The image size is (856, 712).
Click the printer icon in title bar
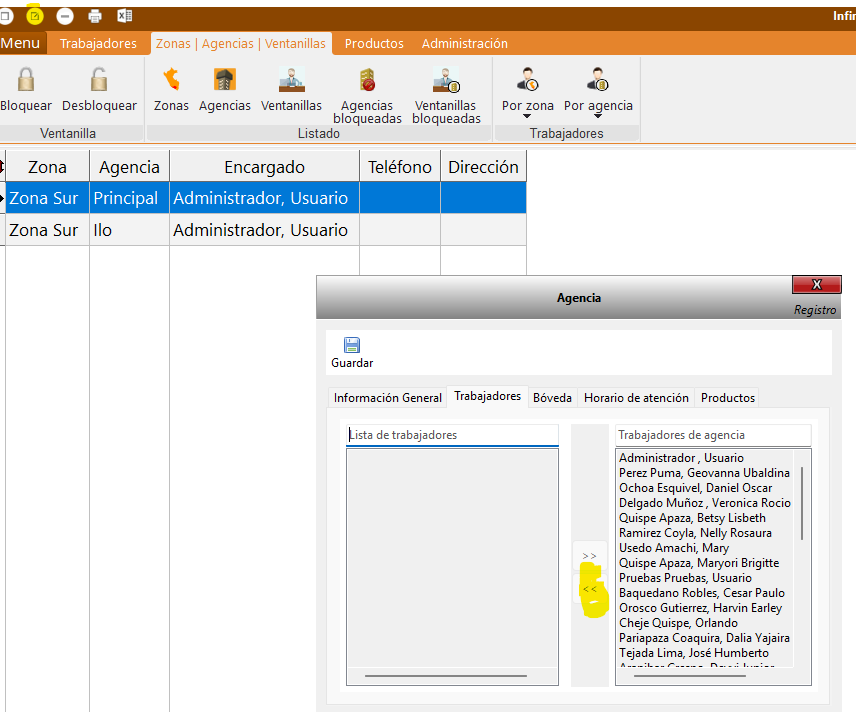coord(95,16)
